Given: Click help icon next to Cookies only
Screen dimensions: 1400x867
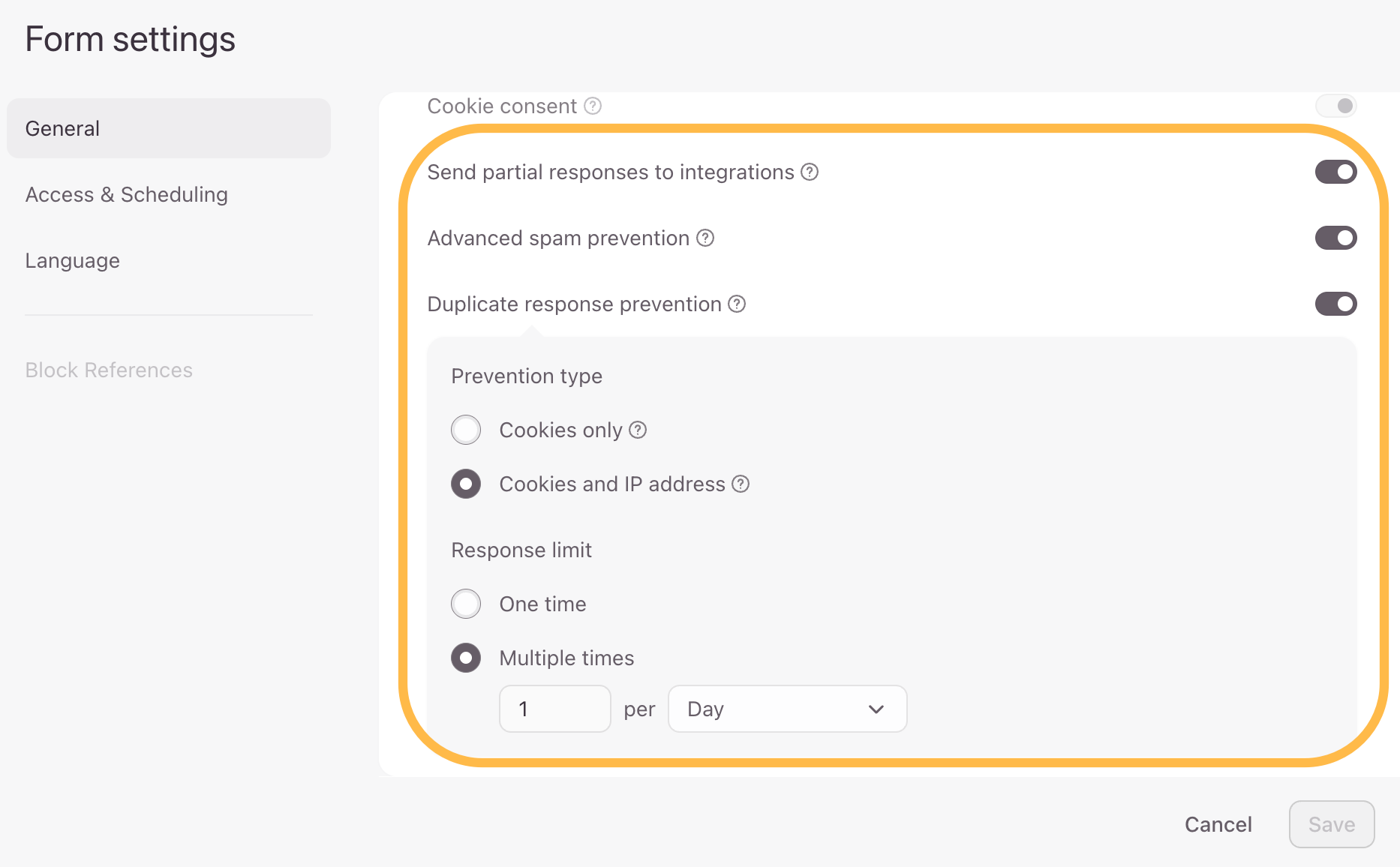Looking at the screenshot, I should [638, 430].
